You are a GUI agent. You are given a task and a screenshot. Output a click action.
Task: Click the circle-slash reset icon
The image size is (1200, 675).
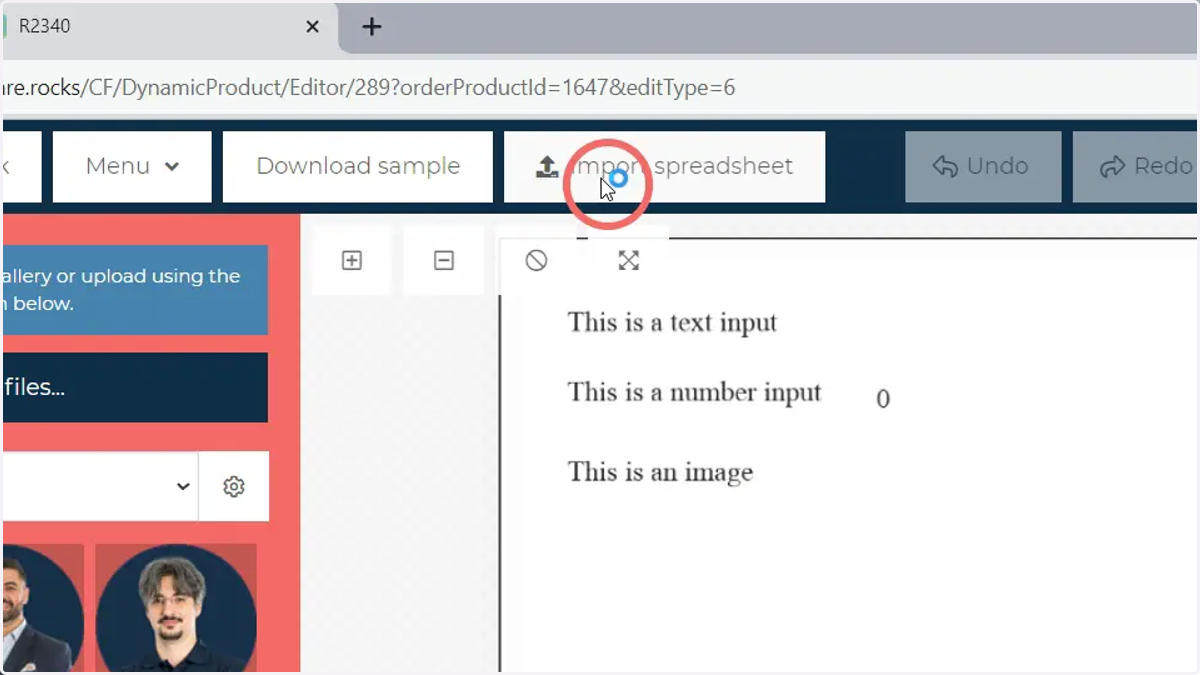tap(537, 261)
